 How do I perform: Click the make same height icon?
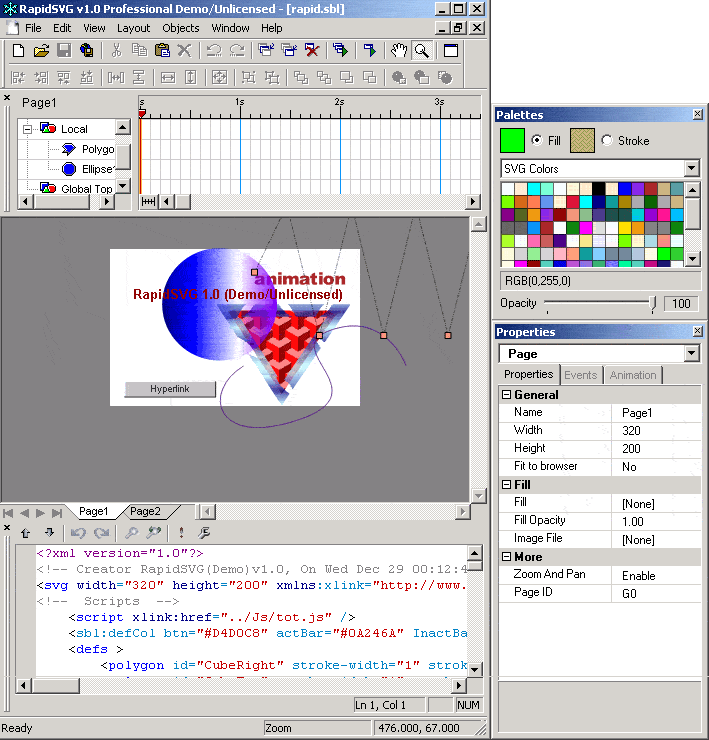tap(191, 77)
